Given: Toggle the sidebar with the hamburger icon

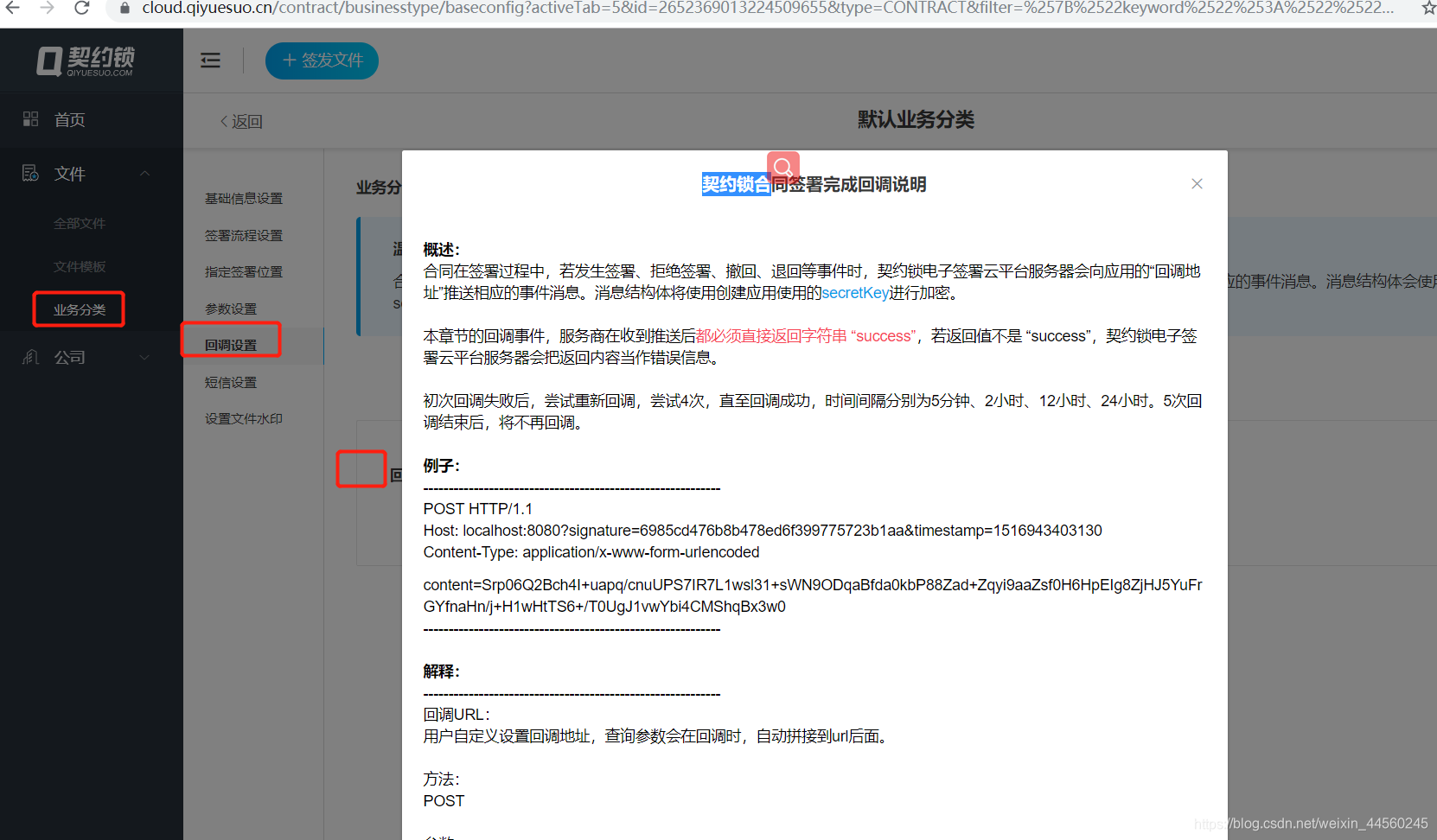Looking at the screenshot, I should tap(210, 60).
